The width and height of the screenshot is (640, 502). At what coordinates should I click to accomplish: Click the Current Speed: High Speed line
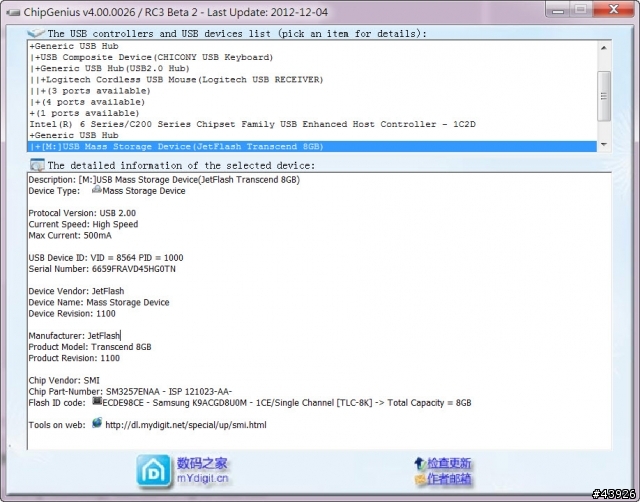click(83, 224)
